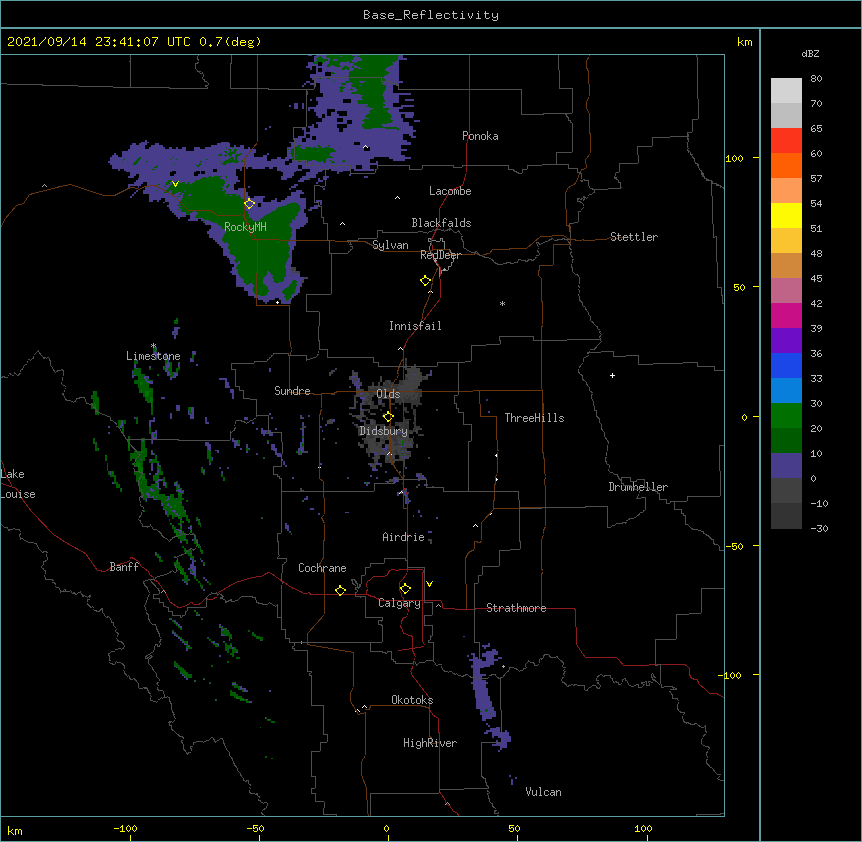862x842 pixels.
Task: Click the Ponoka city label
Action: pos(480,136)
